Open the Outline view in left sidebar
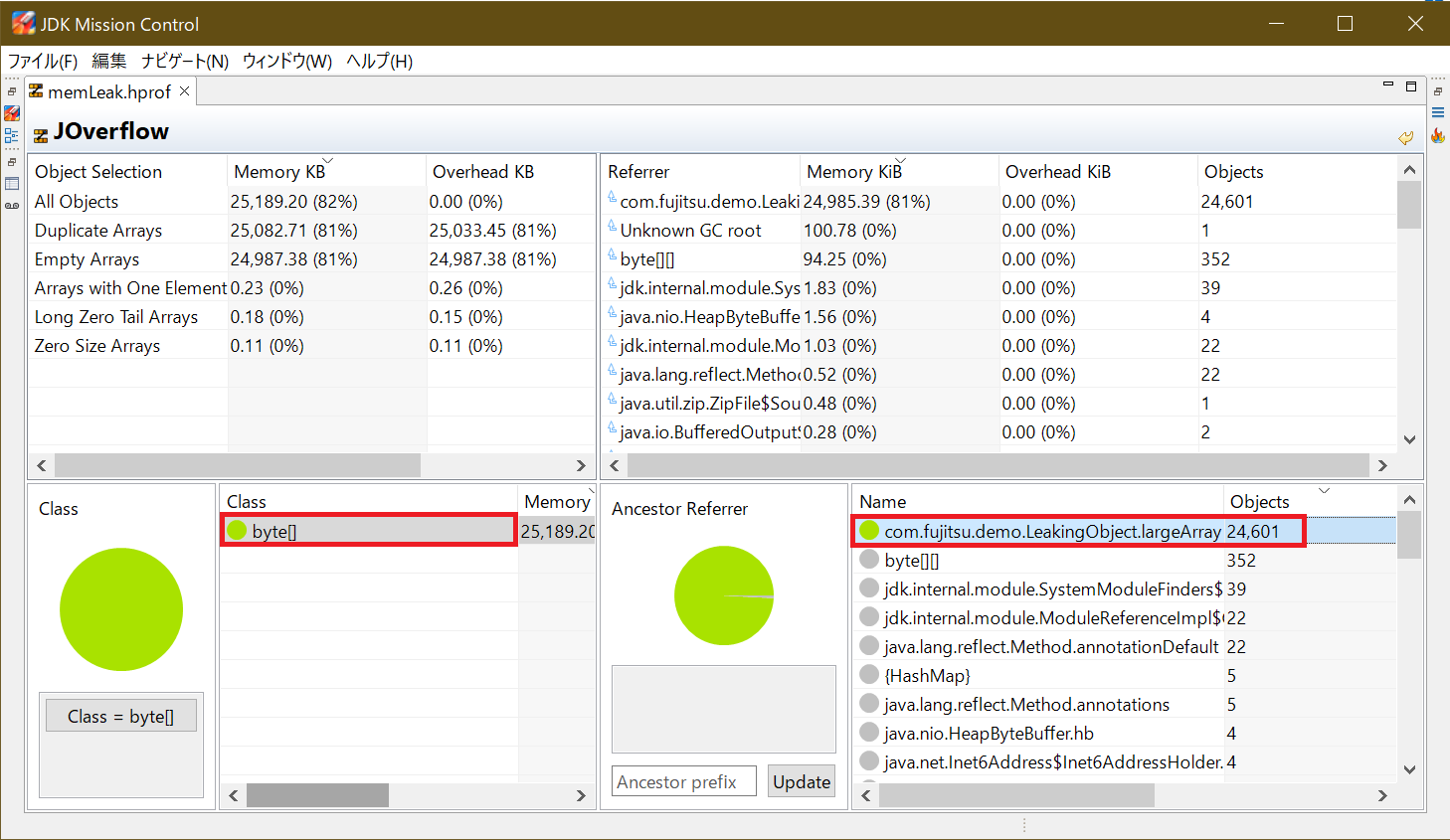1450x840 pixels. click(x=12, y=135)
